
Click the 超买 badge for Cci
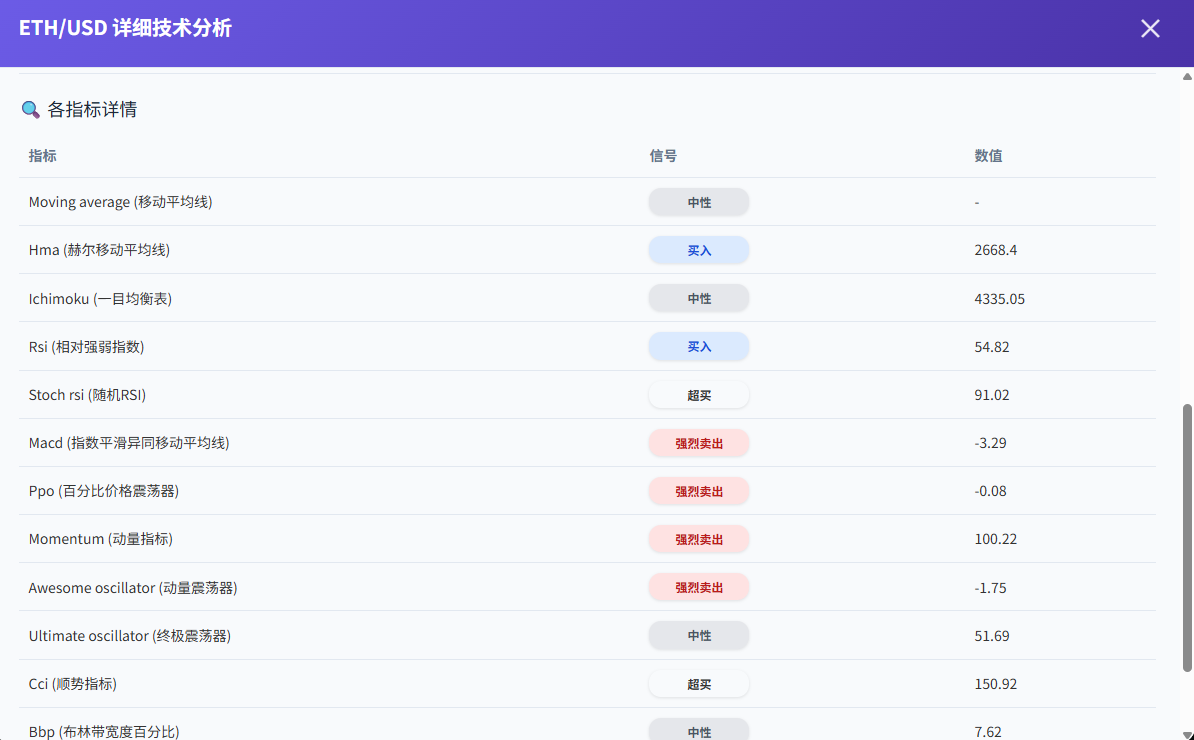pyautogui.click(x=699, y=684)
